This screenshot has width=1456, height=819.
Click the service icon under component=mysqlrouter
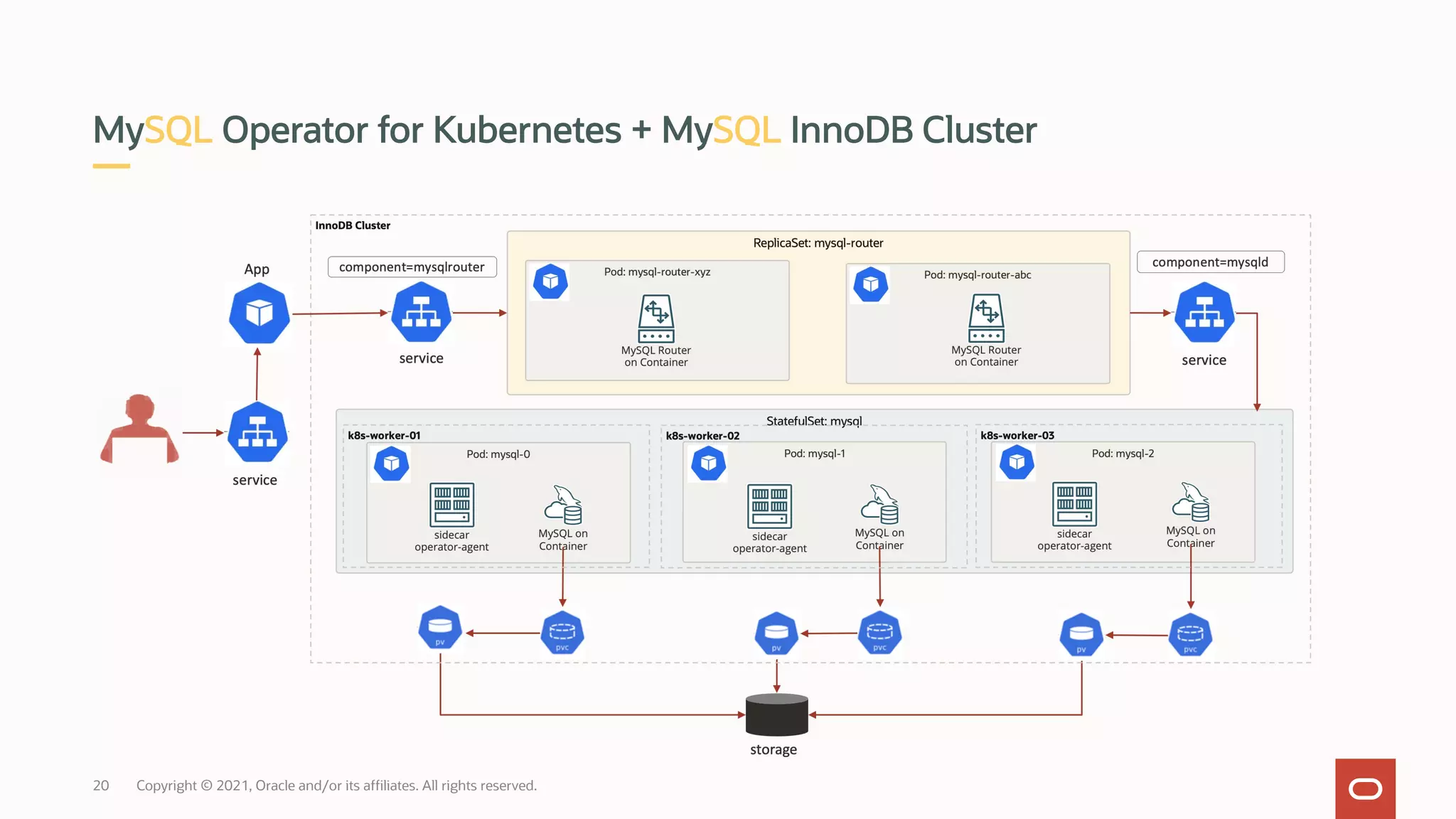(x=421, y=313)
